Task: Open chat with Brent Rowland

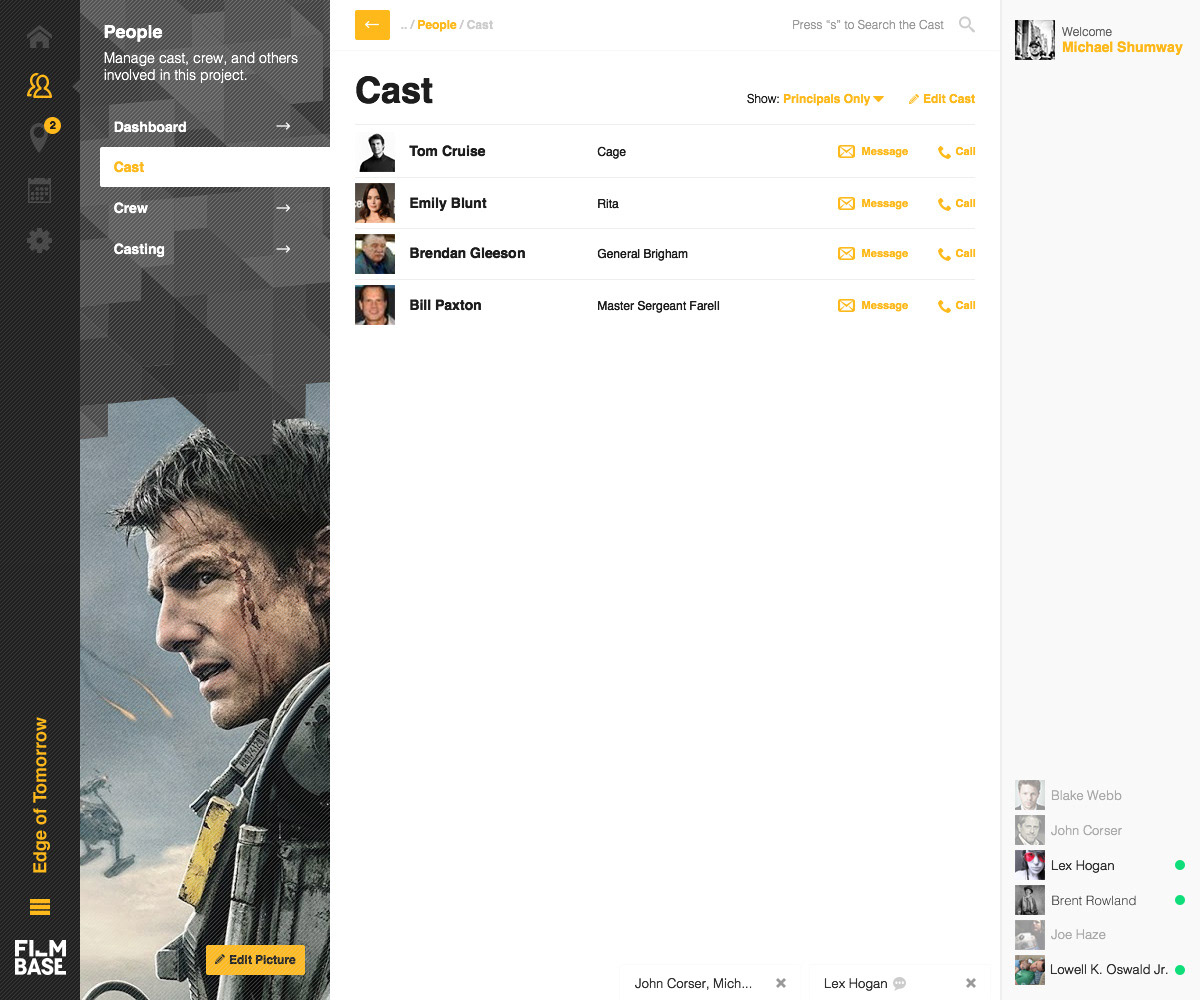Action: [x=1100, y=900]
